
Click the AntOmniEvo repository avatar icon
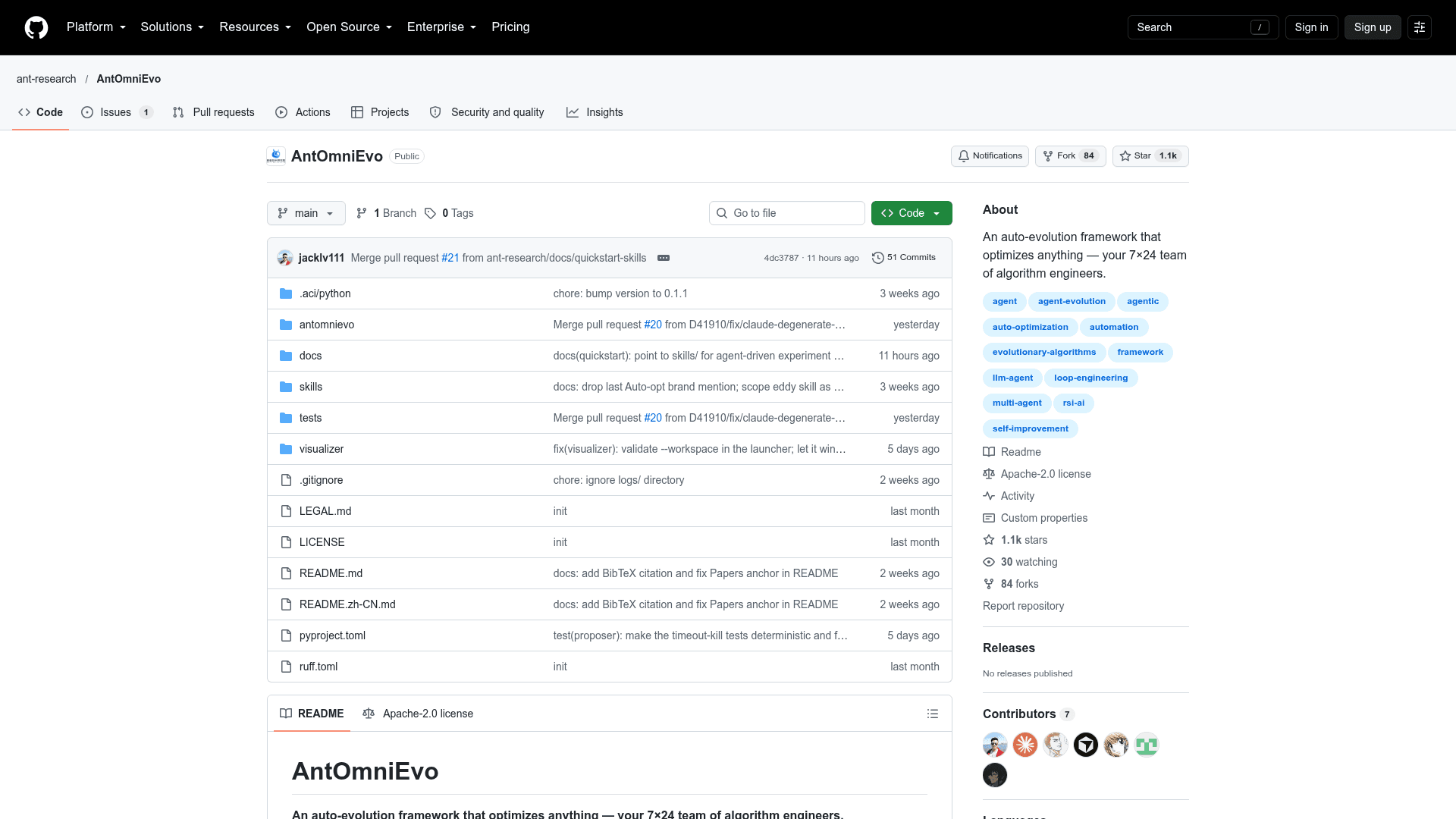[x=276, y=156]
